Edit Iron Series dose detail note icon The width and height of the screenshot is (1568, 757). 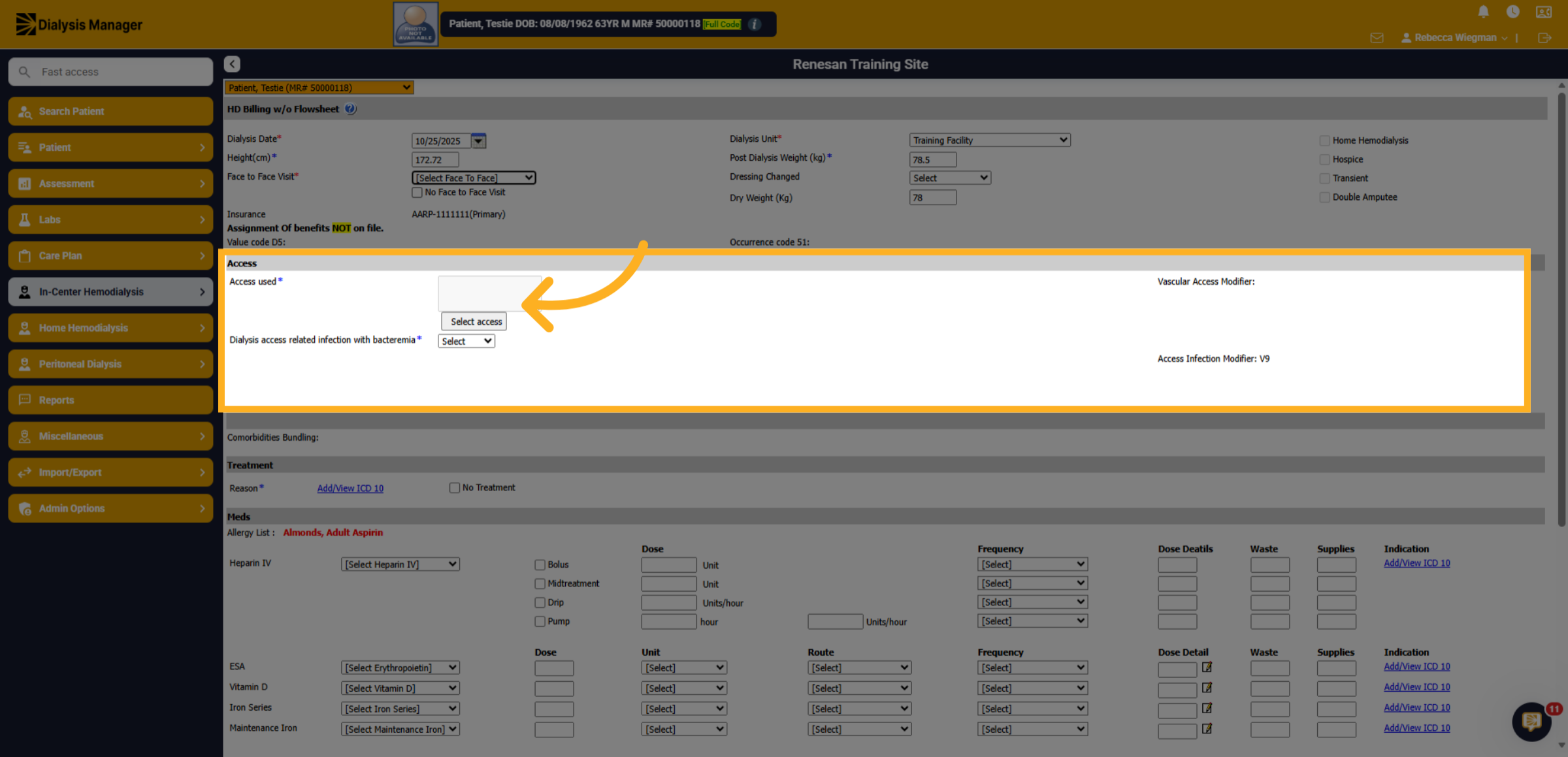point(1207,708)
